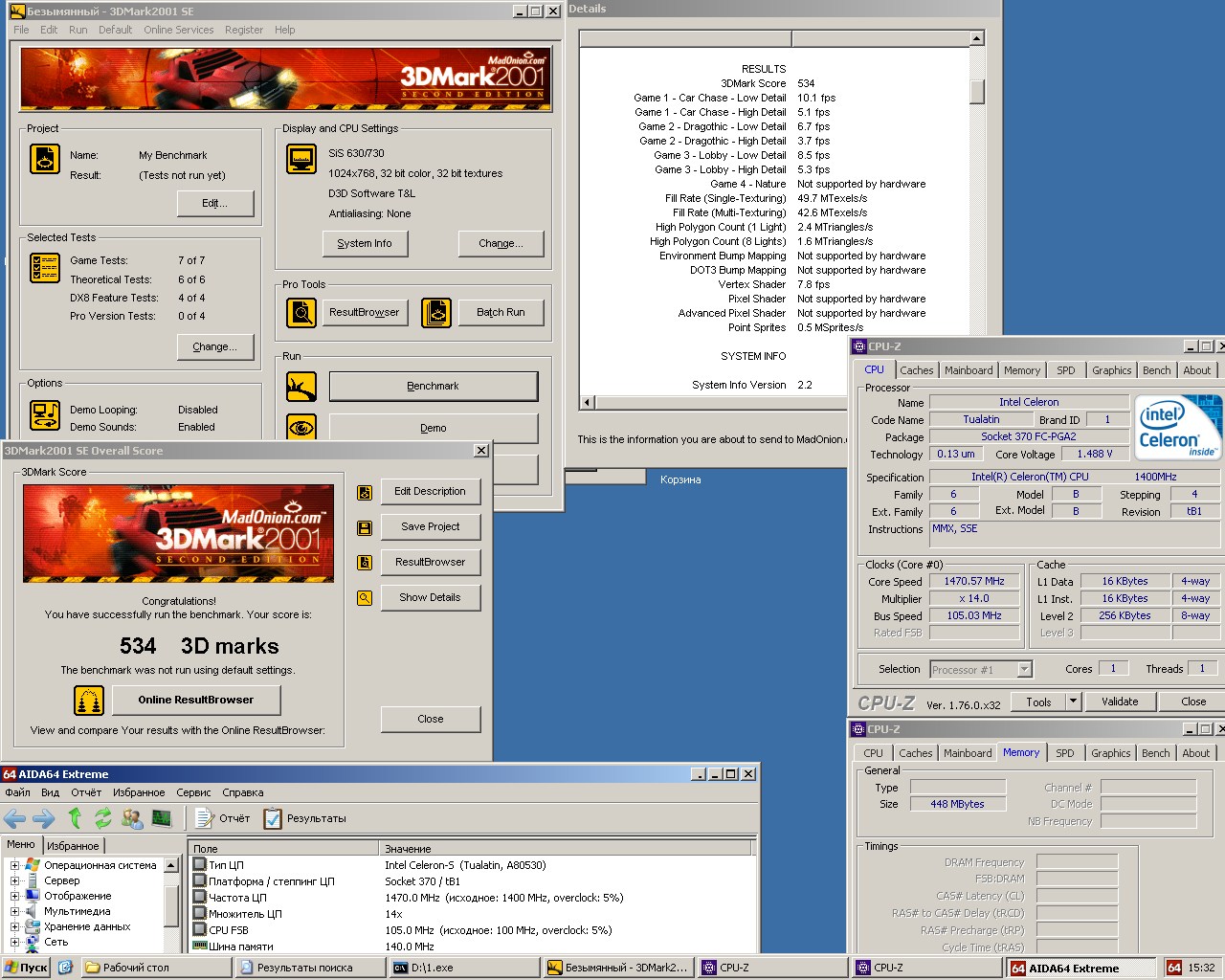The image size is (1225, 980).
Task: Click the ResultBrowser magnifier icon in Pro Tools
Action: pos(301,312)
